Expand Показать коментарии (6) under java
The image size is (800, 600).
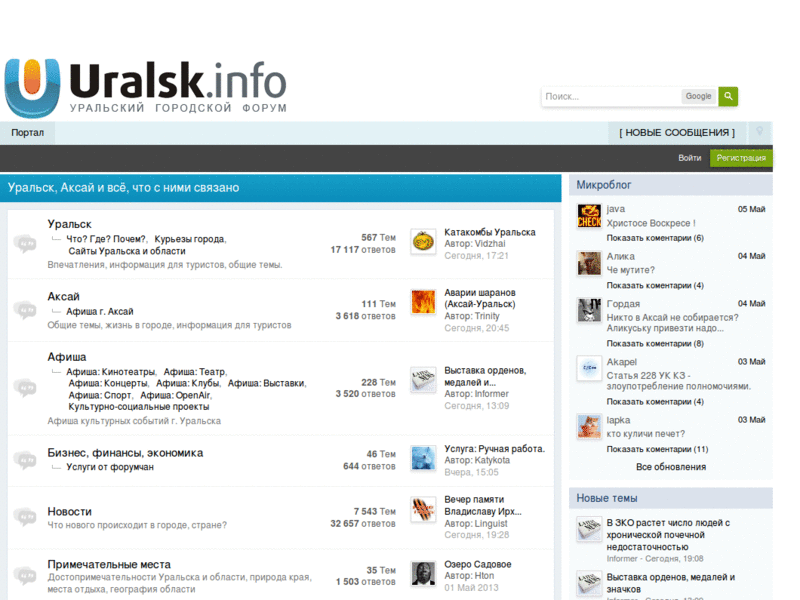655,238
